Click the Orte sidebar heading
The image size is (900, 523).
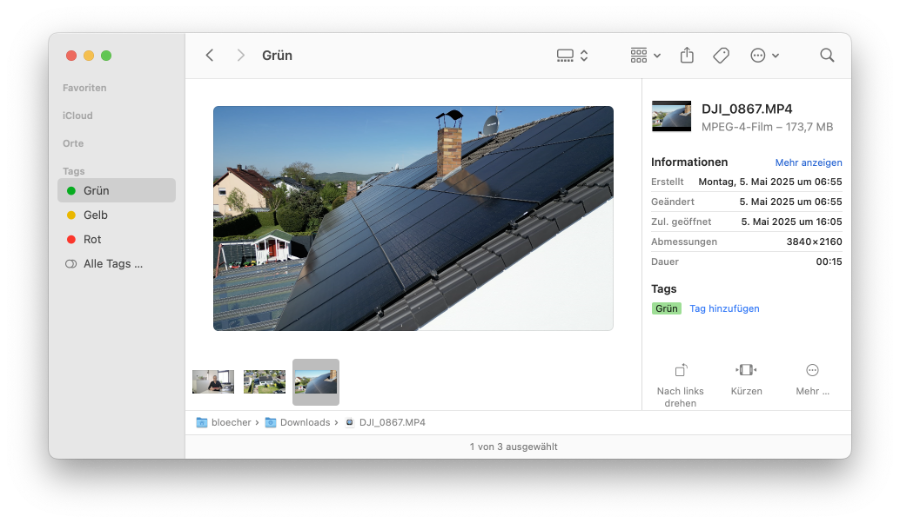(73, 144)
